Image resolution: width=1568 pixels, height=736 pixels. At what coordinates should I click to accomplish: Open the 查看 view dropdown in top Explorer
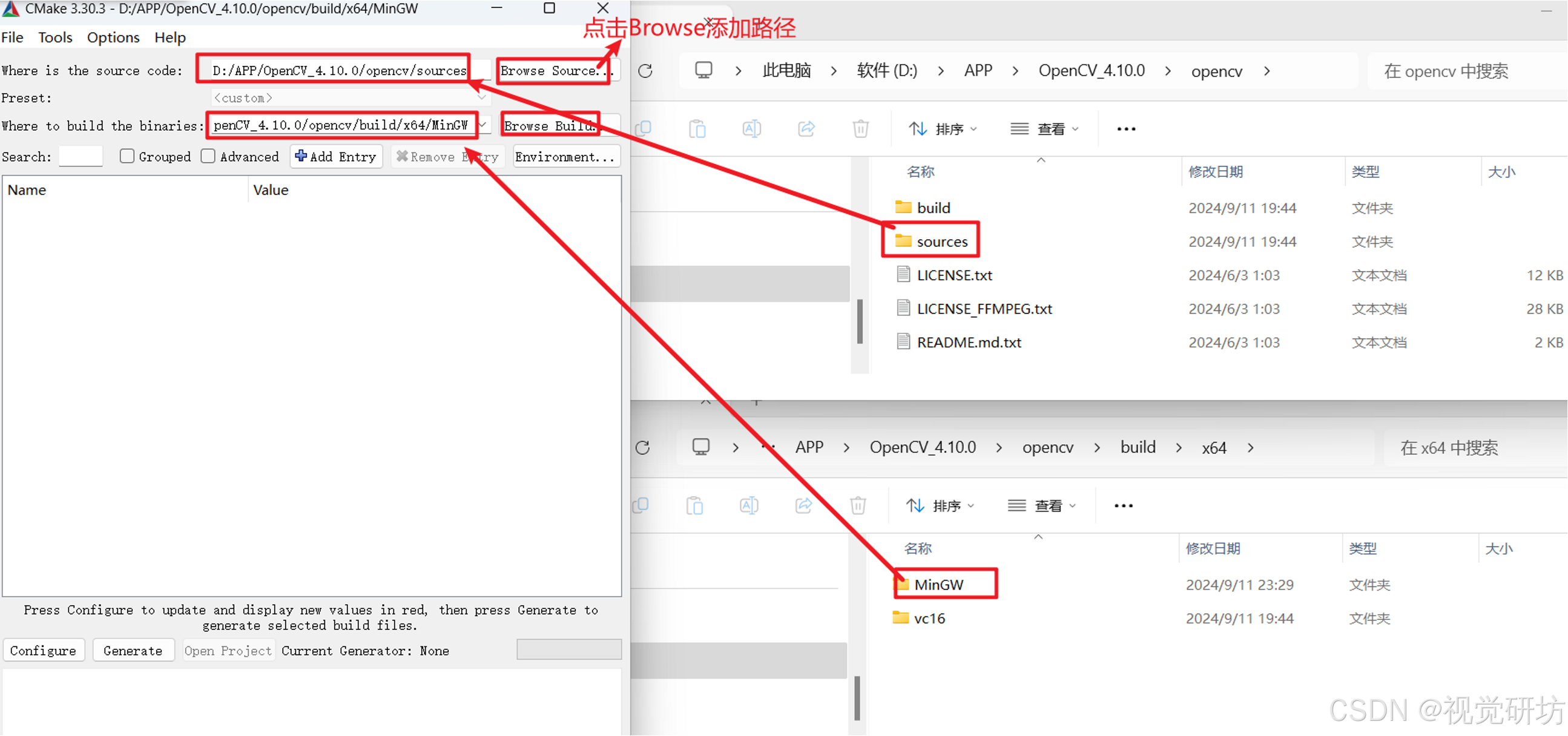click(x=1044, y=128)
